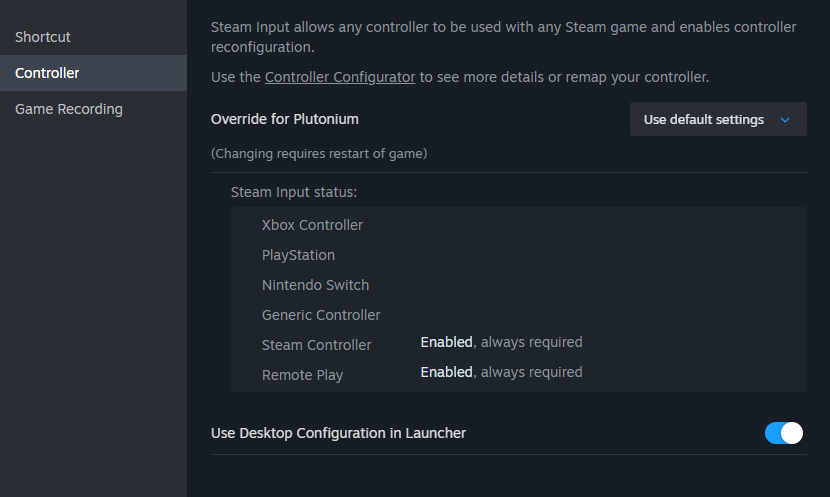Switch to the Game Recording tab
The image size is (830, 497).
[x=93, y=109]
